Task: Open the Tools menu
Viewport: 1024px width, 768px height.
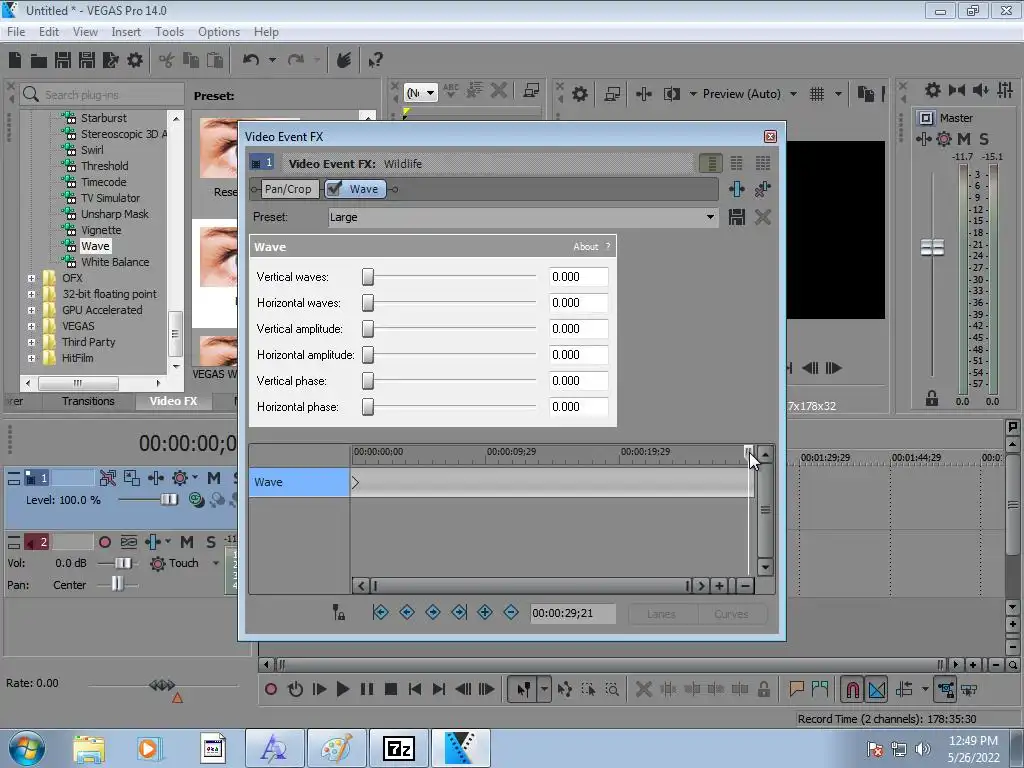Action: (x=169, y=31)
